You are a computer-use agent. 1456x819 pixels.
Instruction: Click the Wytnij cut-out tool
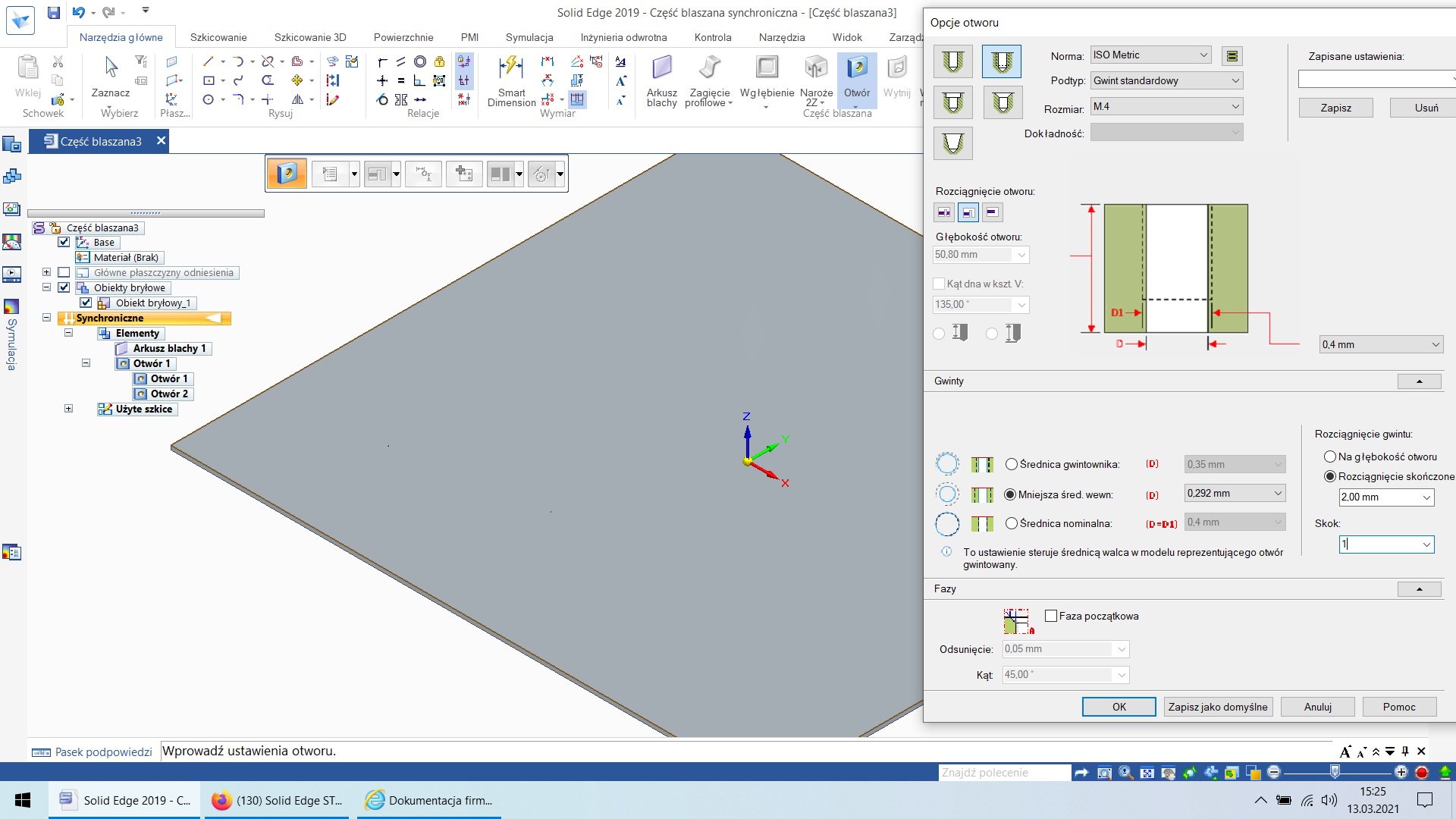point(896,77)
